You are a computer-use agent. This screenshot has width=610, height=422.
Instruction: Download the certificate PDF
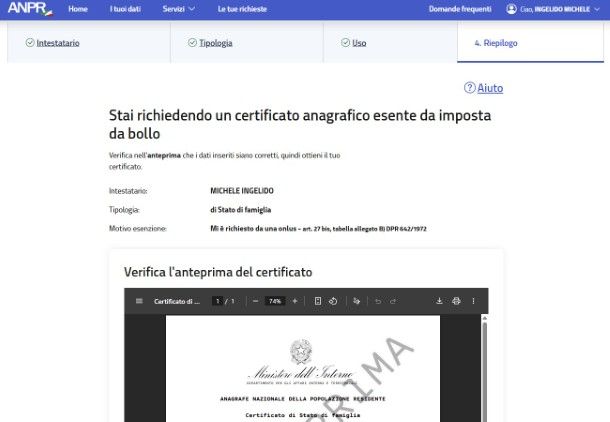point(439,301)
